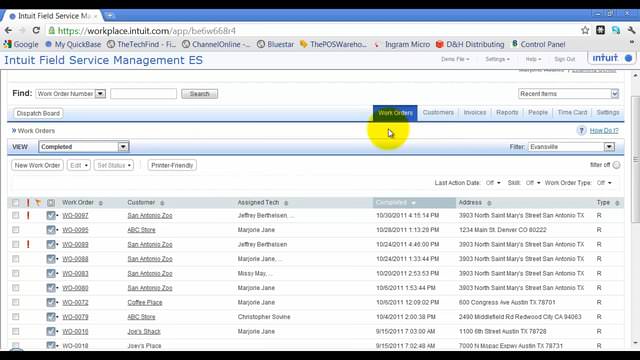This screenshot has width=640, height=360.
Task: Open a new browser tab
Action: point(110,16)
